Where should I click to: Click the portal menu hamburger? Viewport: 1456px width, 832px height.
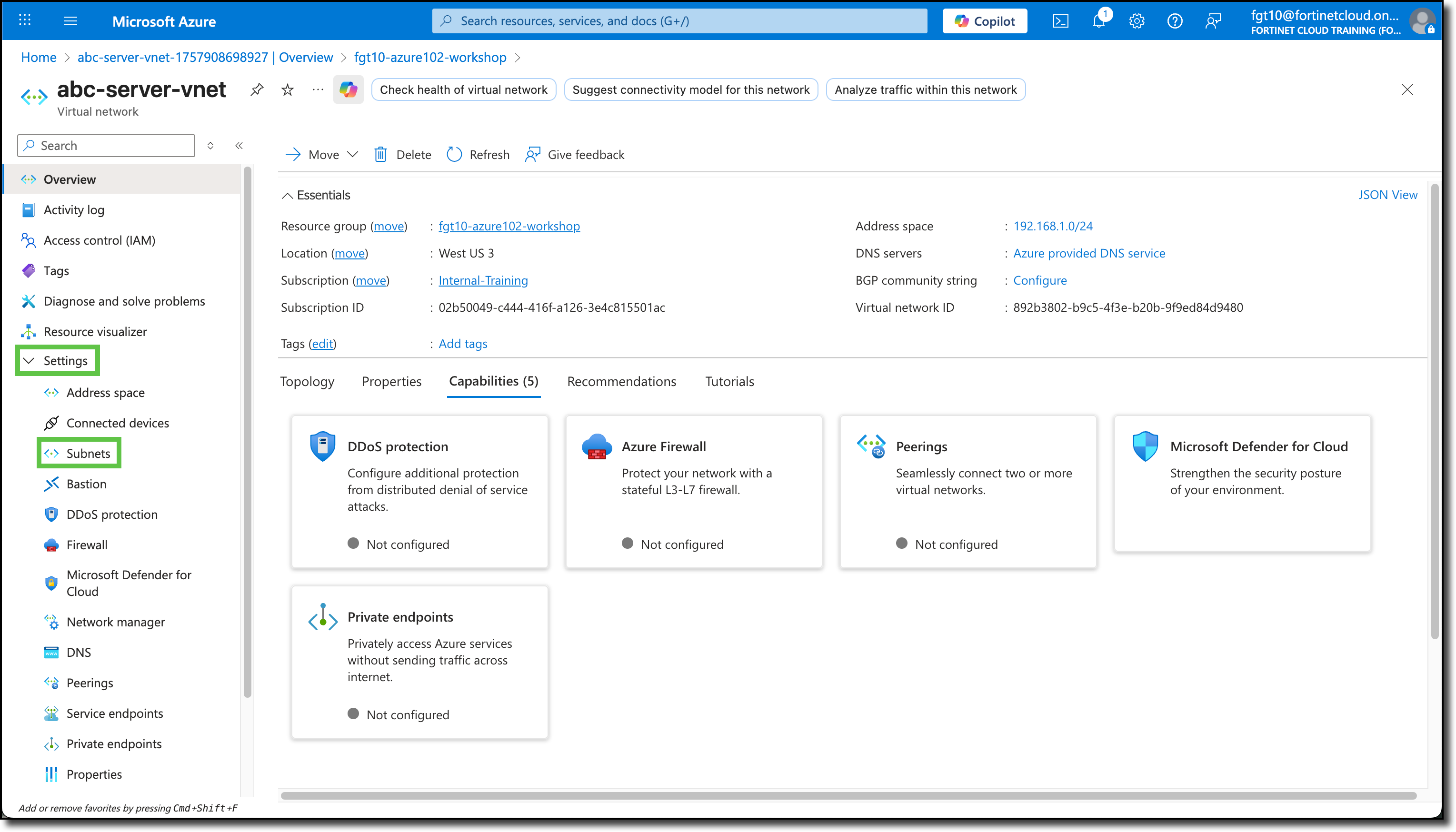[70, 20]
